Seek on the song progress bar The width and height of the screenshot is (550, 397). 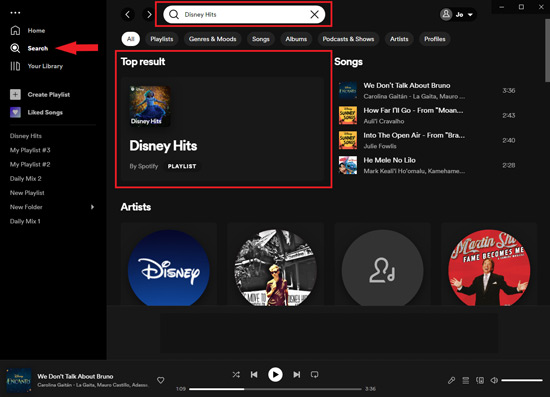point(275,389)
